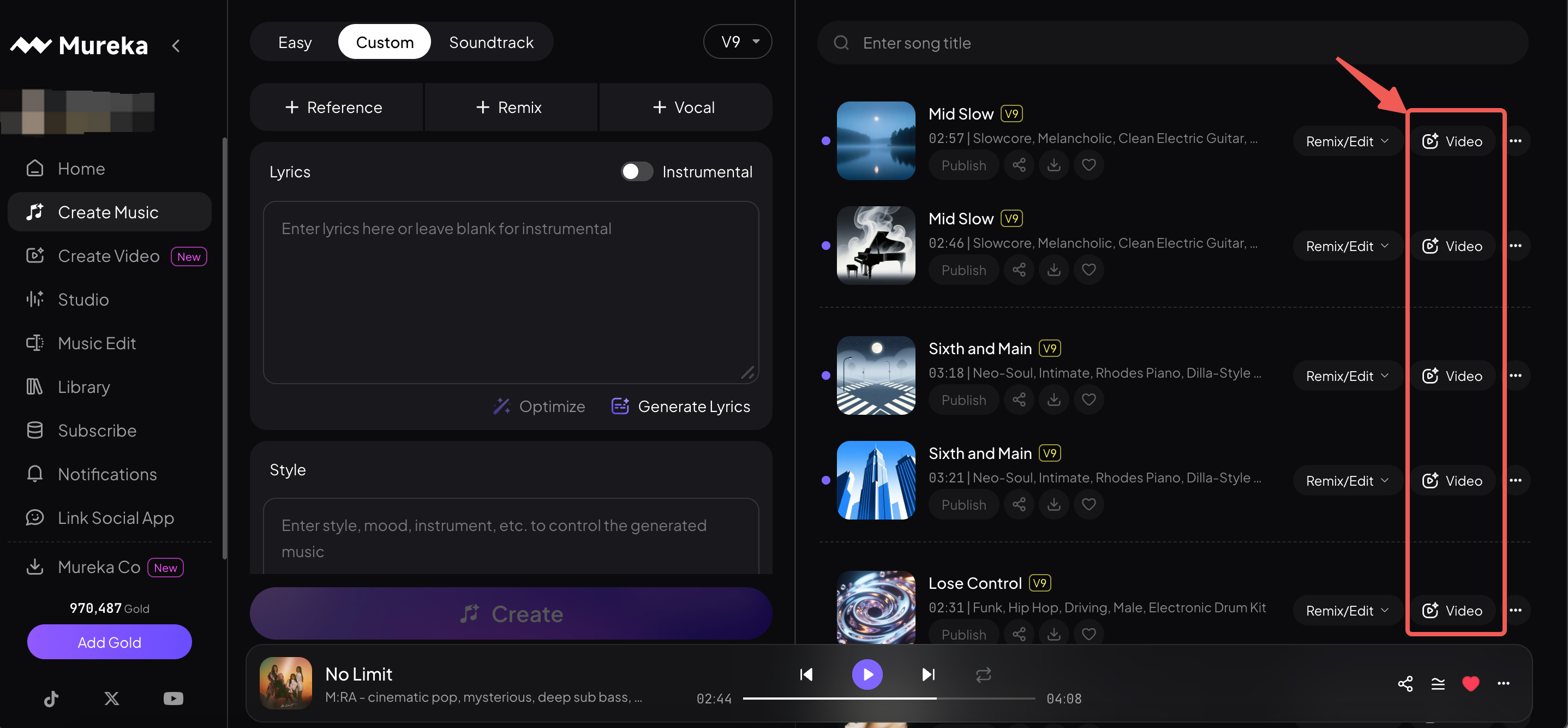Share the first Mid Slow song (02:57)
The image size is (1568, 728).
(x=1019, y=165)
